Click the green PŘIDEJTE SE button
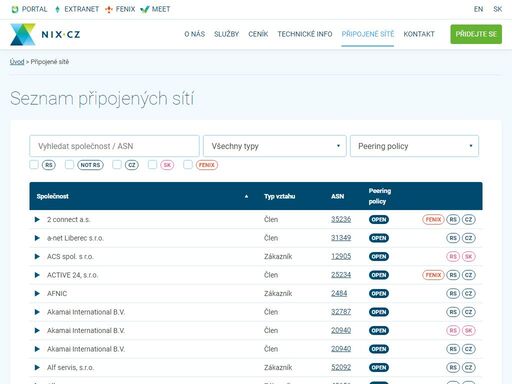This screenshot has width=512, height=384. [476, 34]
